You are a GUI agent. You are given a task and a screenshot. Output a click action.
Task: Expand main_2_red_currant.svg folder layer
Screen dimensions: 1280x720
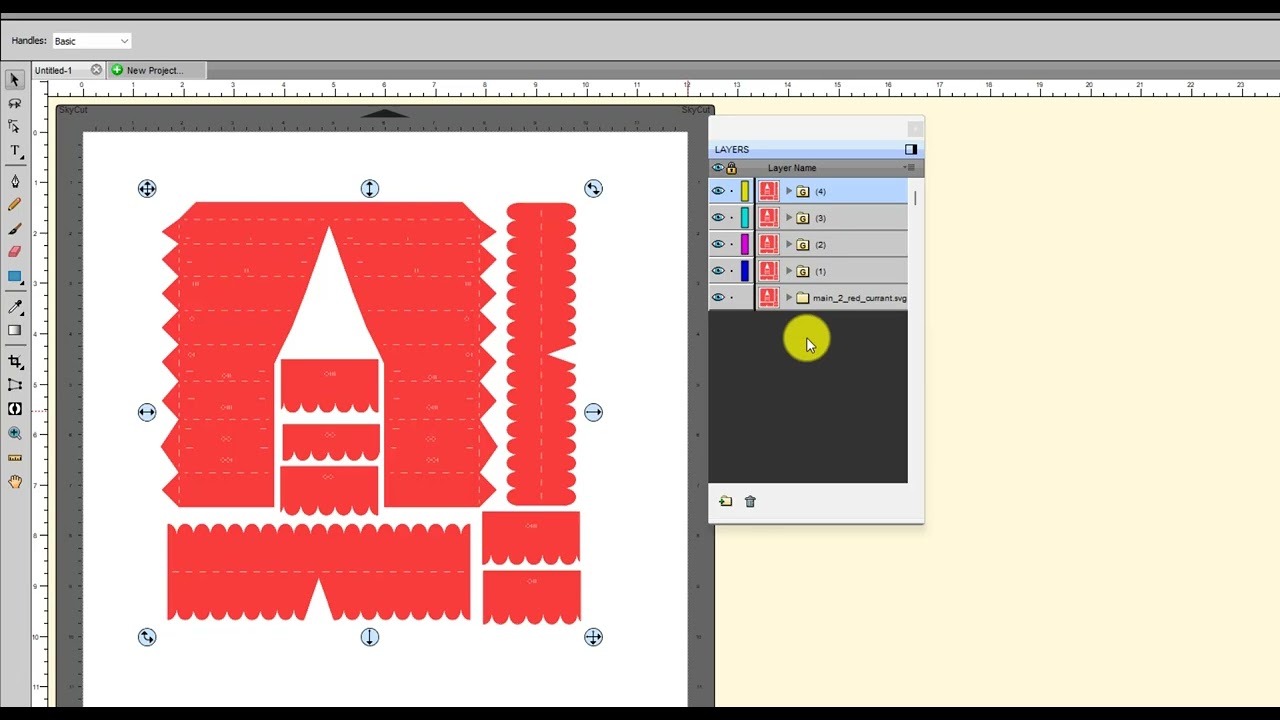[x=789, y=298]
